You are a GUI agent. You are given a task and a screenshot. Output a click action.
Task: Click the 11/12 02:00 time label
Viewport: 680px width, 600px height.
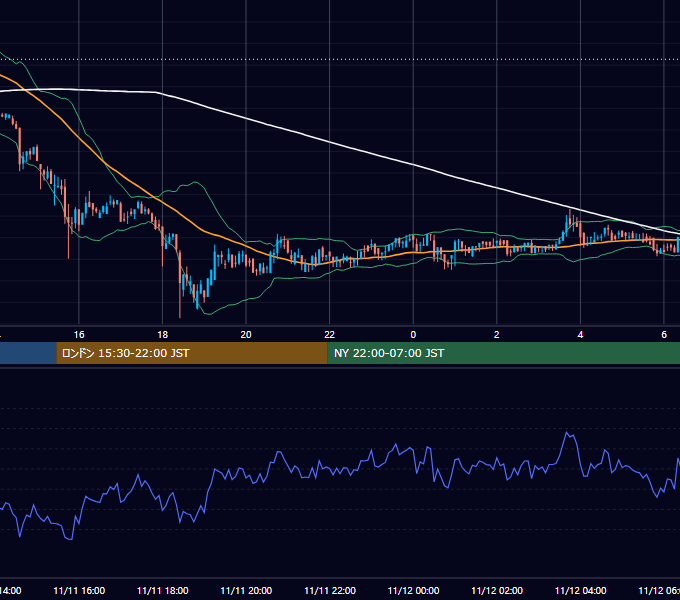(497, 590)
